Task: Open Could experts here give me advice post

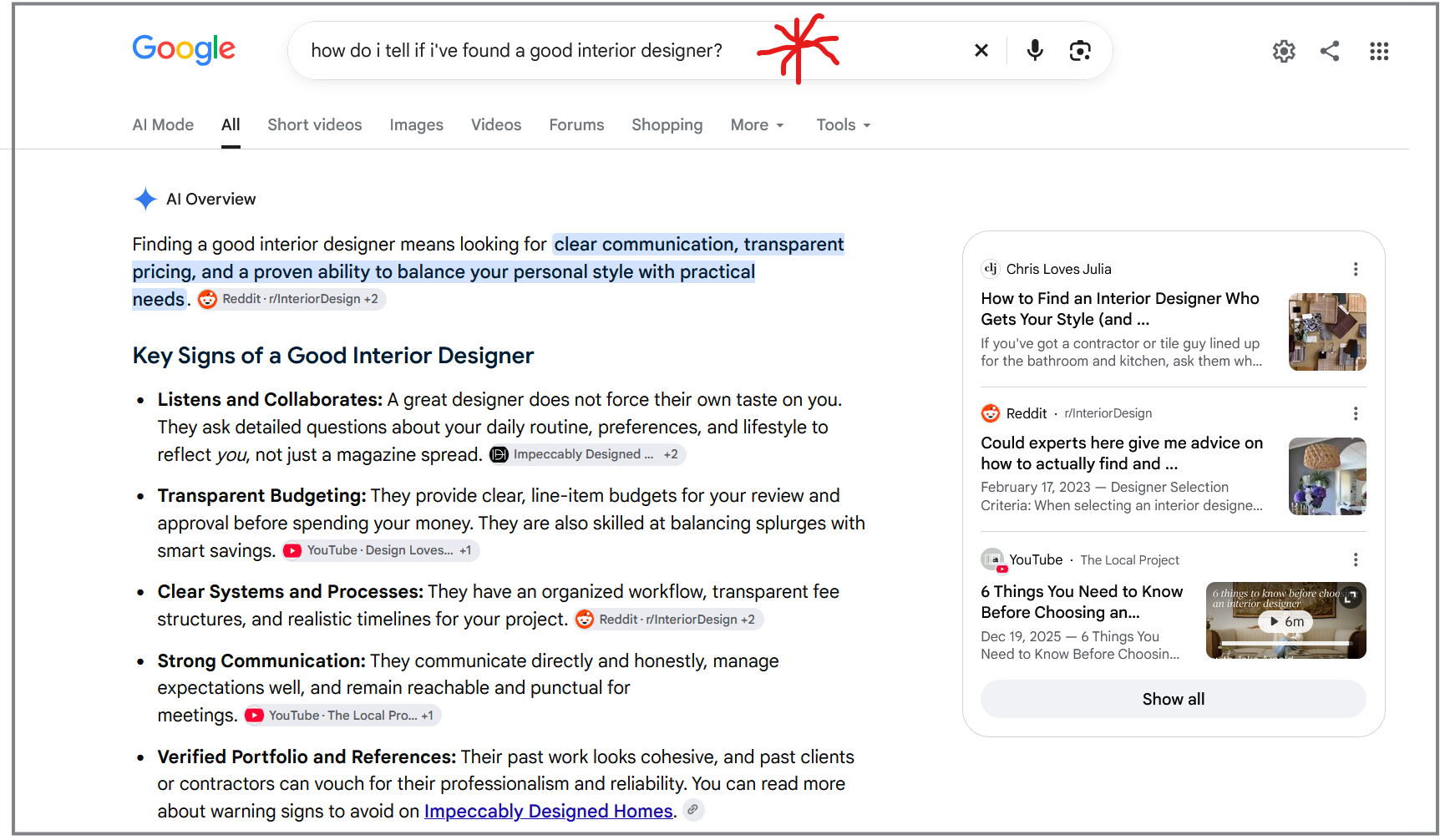Action: point(1122,453)
